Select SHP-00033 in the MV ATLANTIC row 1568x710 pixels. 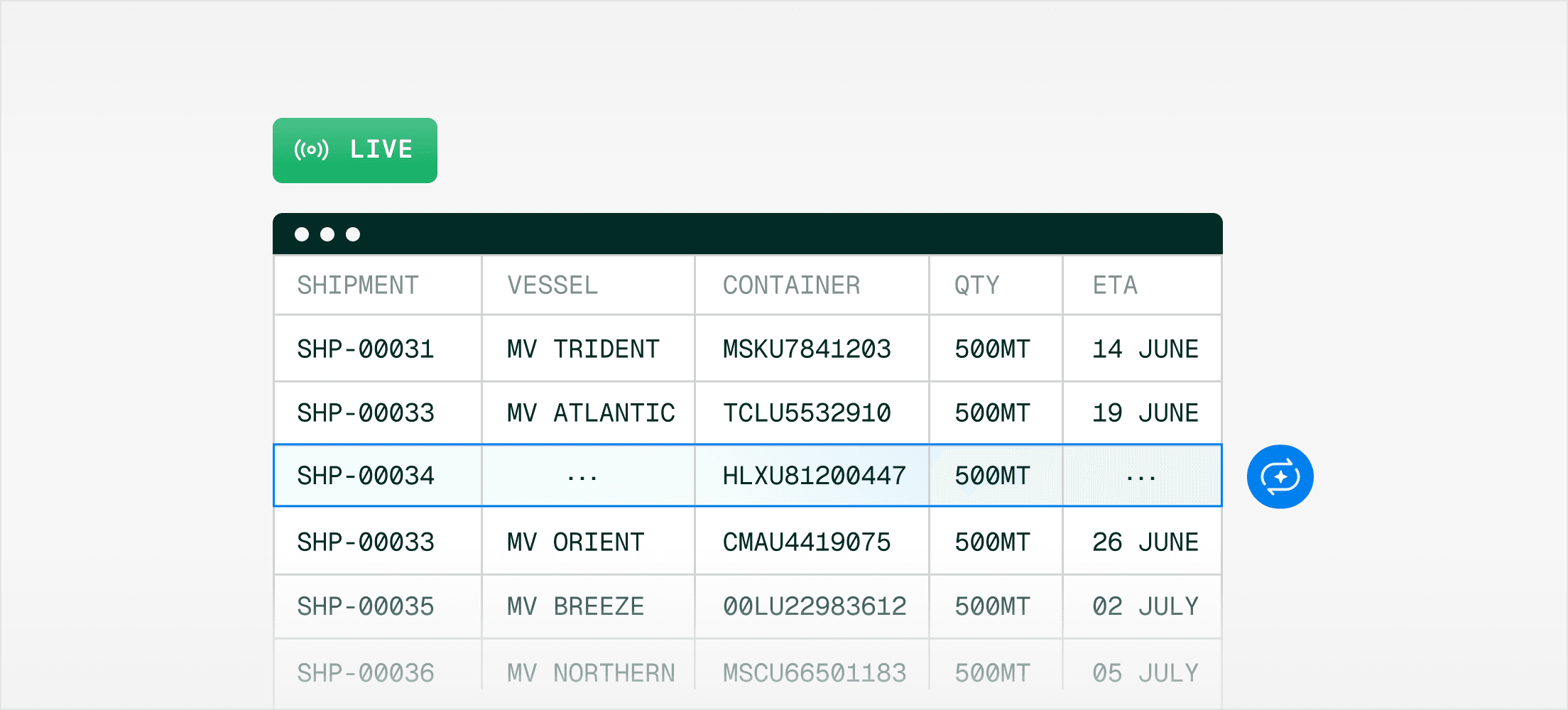click(x=378, y=413)
